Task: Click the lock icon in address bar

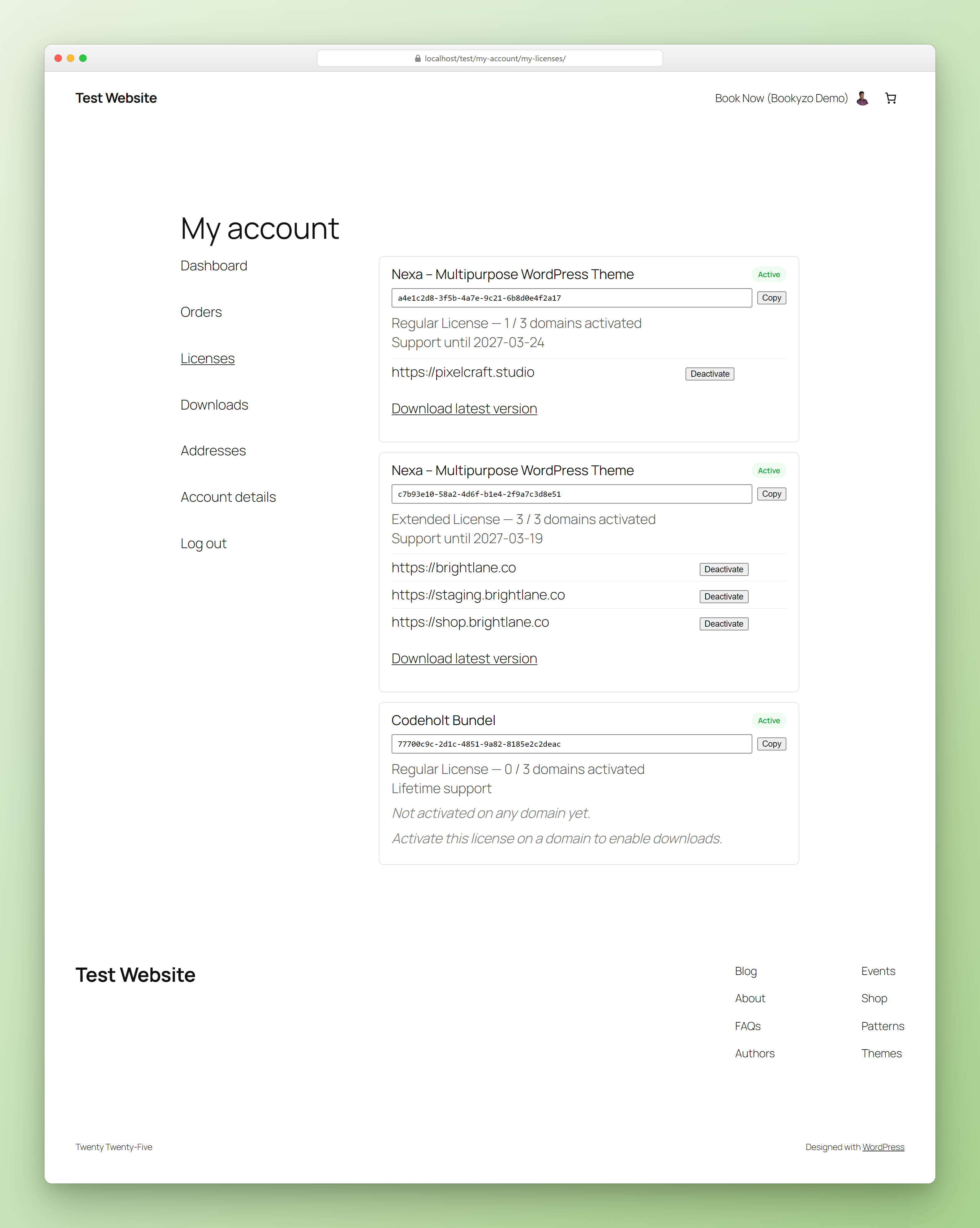Action: coord(418,59)
